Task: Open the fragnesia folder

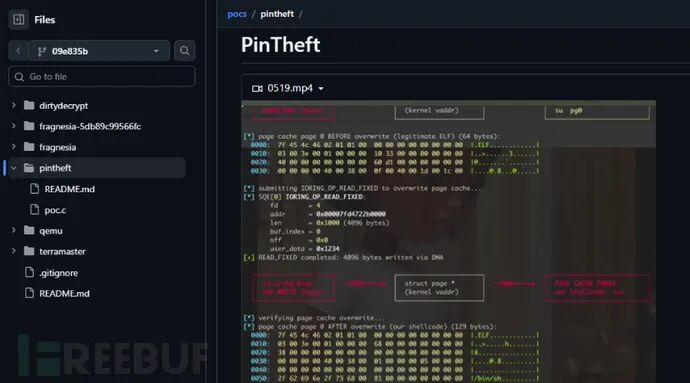Action: [x=58, y=147]
